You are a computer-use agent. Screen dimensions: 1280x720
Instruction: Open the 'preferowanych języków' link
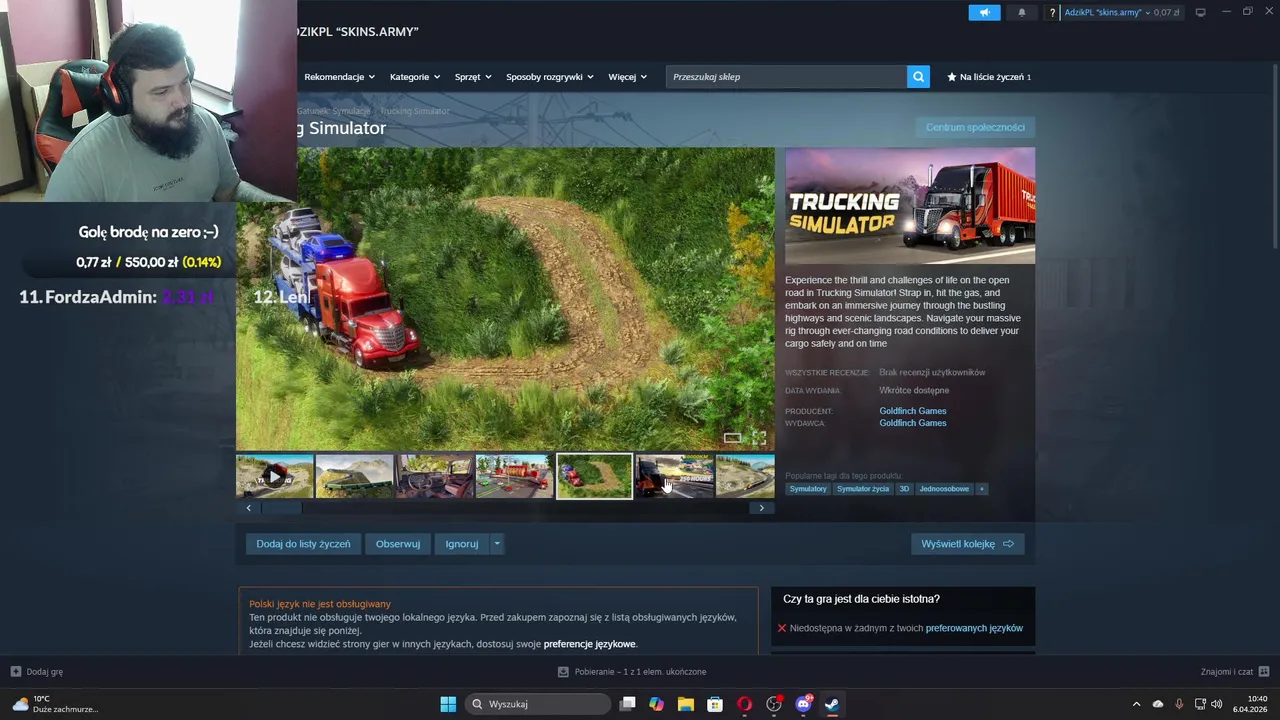pos(974,628)
